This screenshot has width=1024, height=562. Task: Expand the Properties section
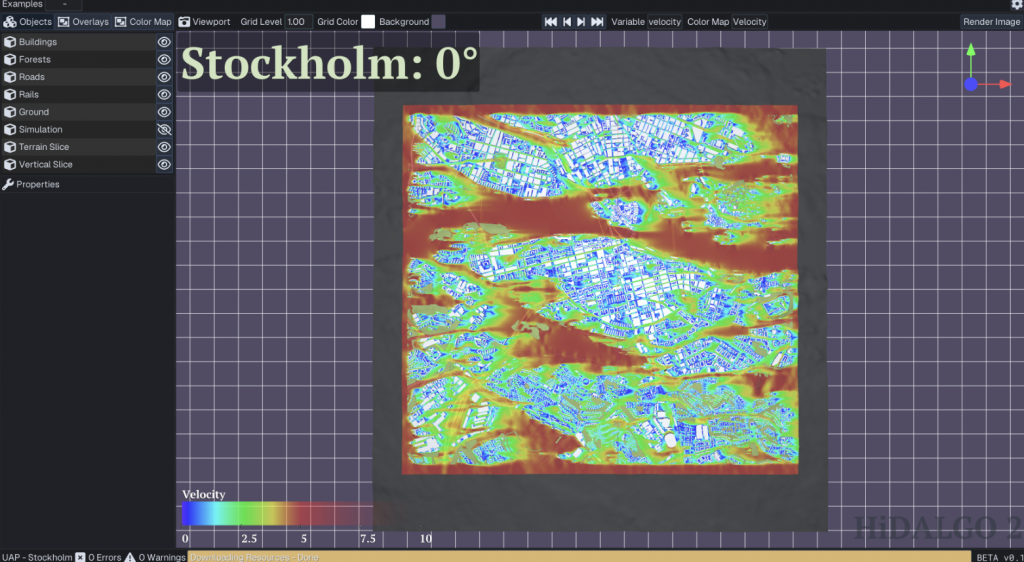88,184
